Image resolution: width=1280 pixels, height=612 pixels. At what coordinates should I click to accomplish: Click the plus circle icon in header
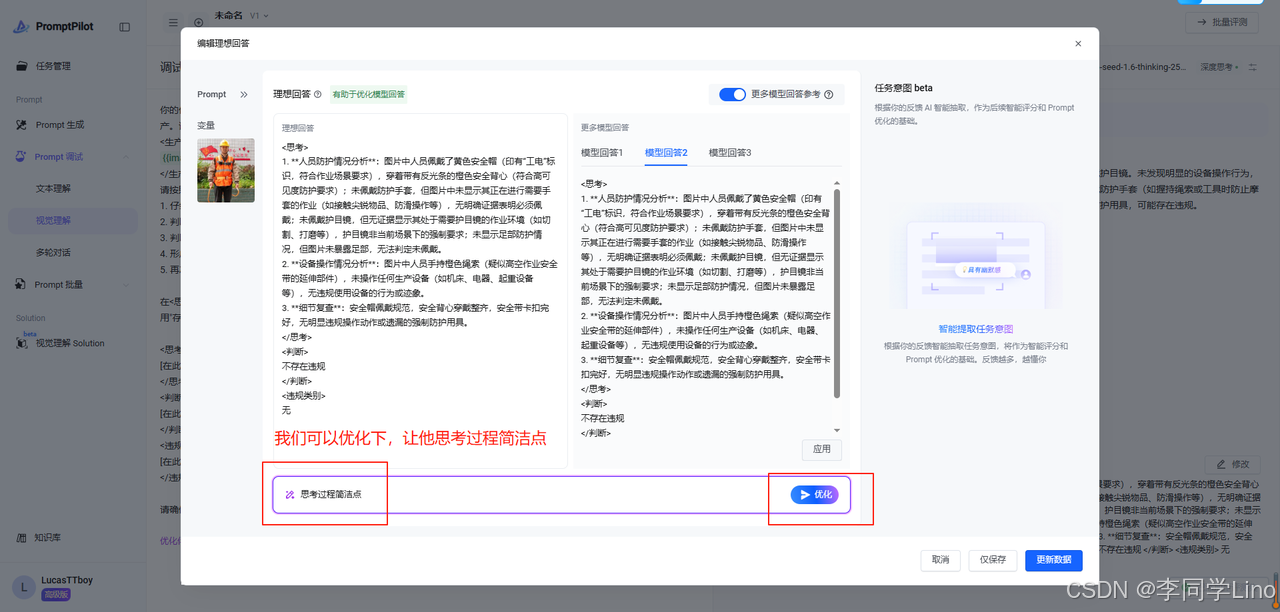coord(198,22)
